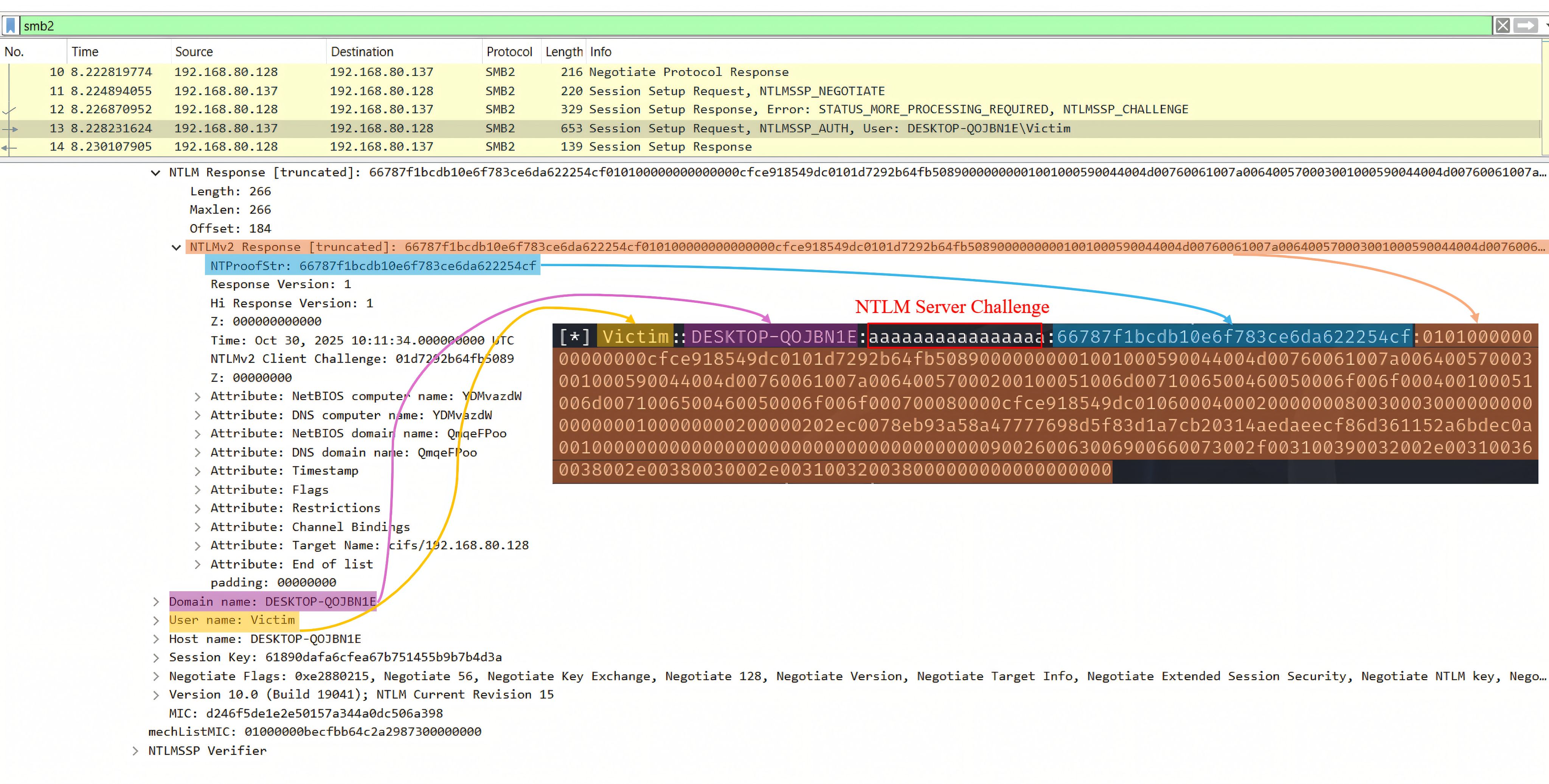1549x784 pixels.
Task: Click the filter bookmark icon
Action: point(10,26)
